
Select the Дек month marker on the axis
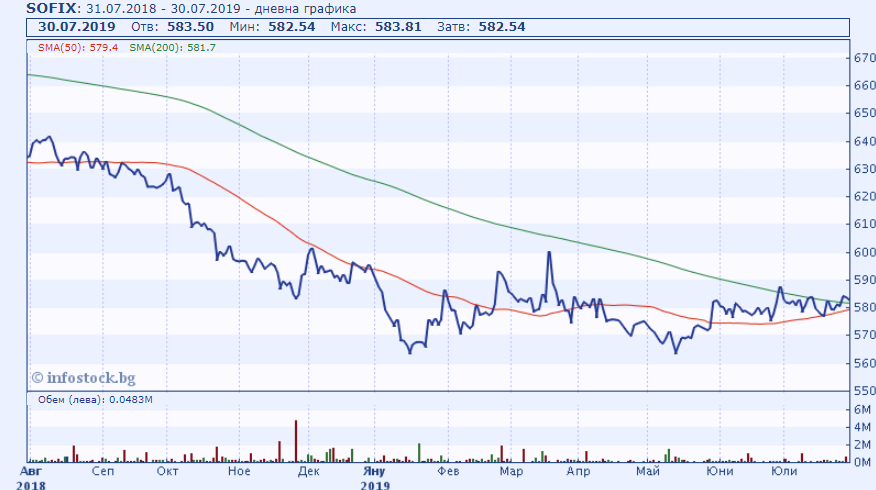(308, 471)
